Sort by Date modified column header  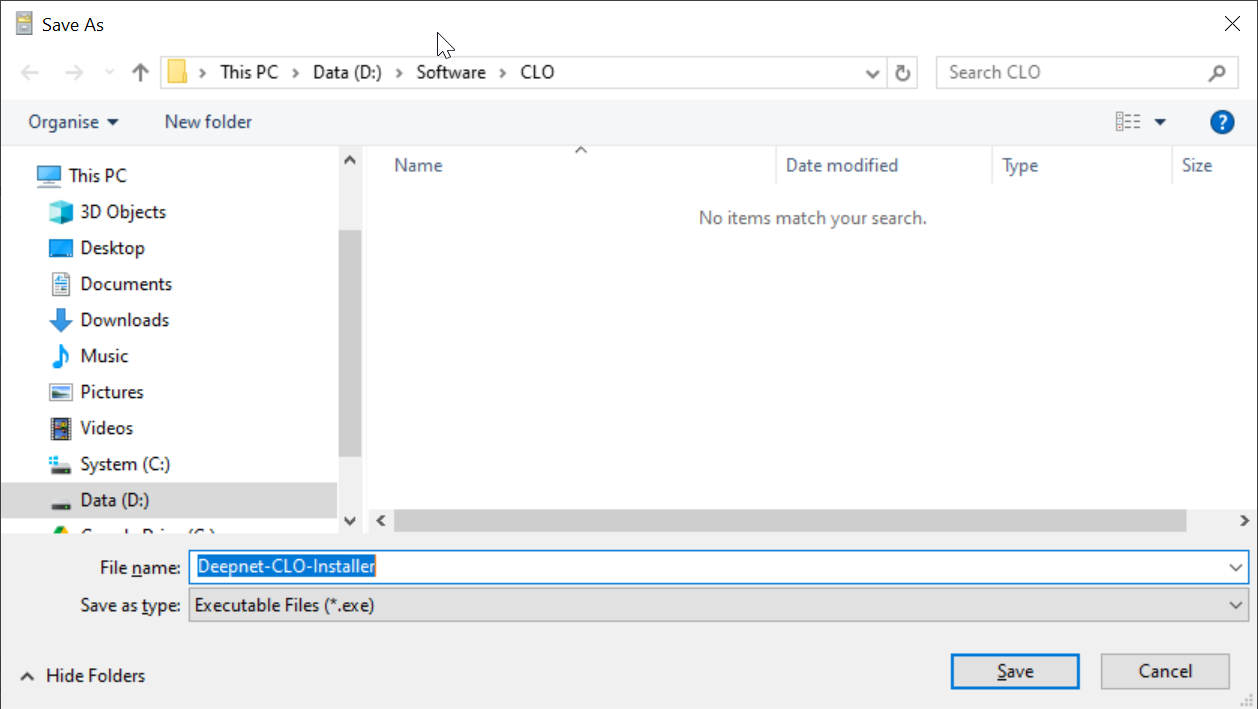841,166
